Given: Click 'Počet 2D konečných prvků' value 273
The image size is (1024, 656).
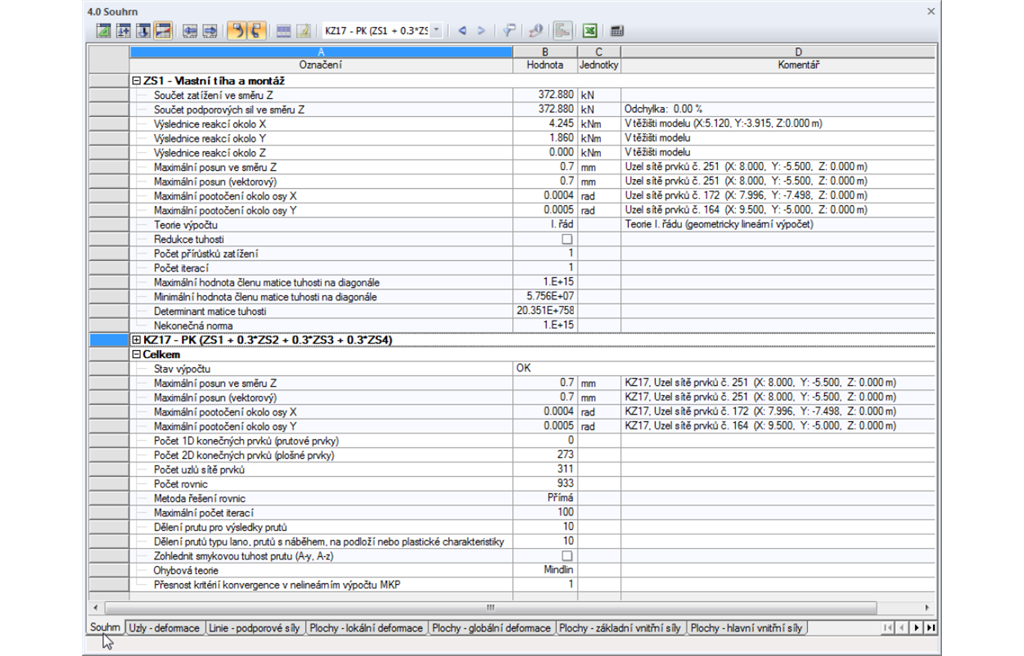Looking at the screenshot, I should [545, 455].
